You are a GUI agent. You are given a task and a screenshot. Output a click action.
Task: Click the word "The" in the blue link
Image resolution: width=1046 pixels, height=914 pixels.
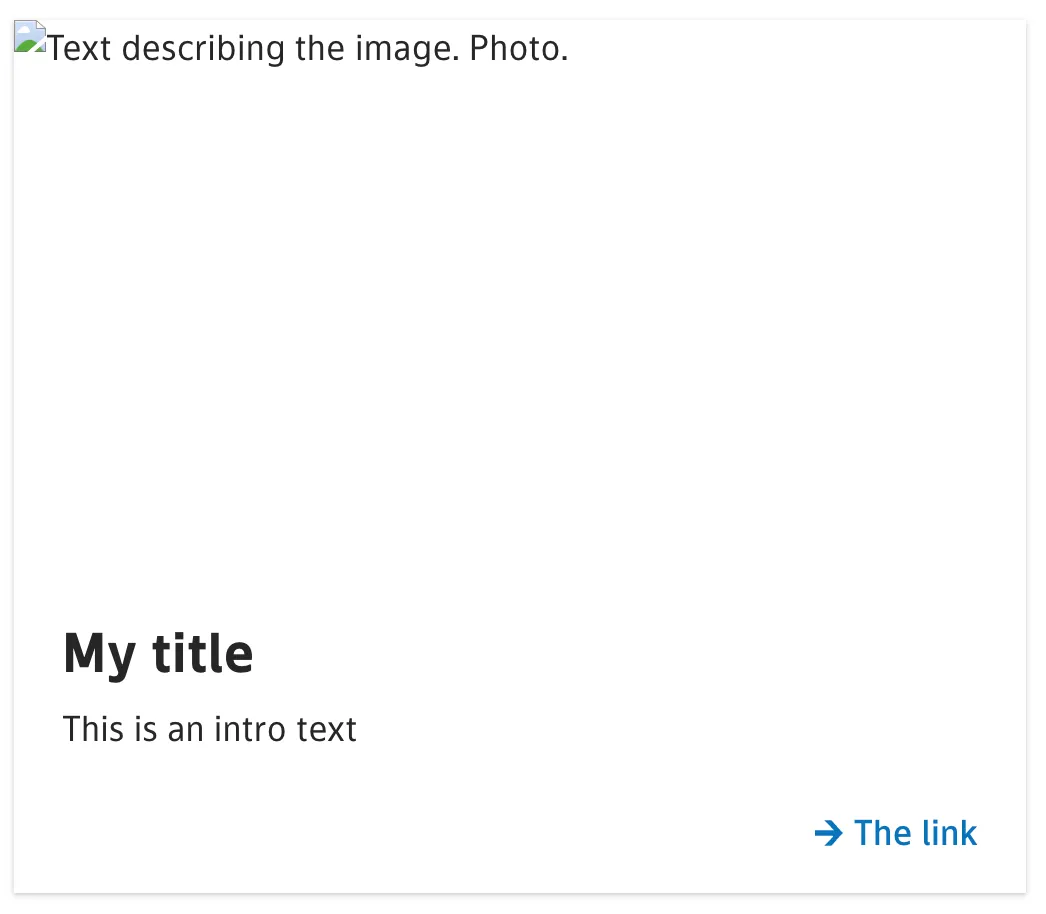tap(881, 833)
